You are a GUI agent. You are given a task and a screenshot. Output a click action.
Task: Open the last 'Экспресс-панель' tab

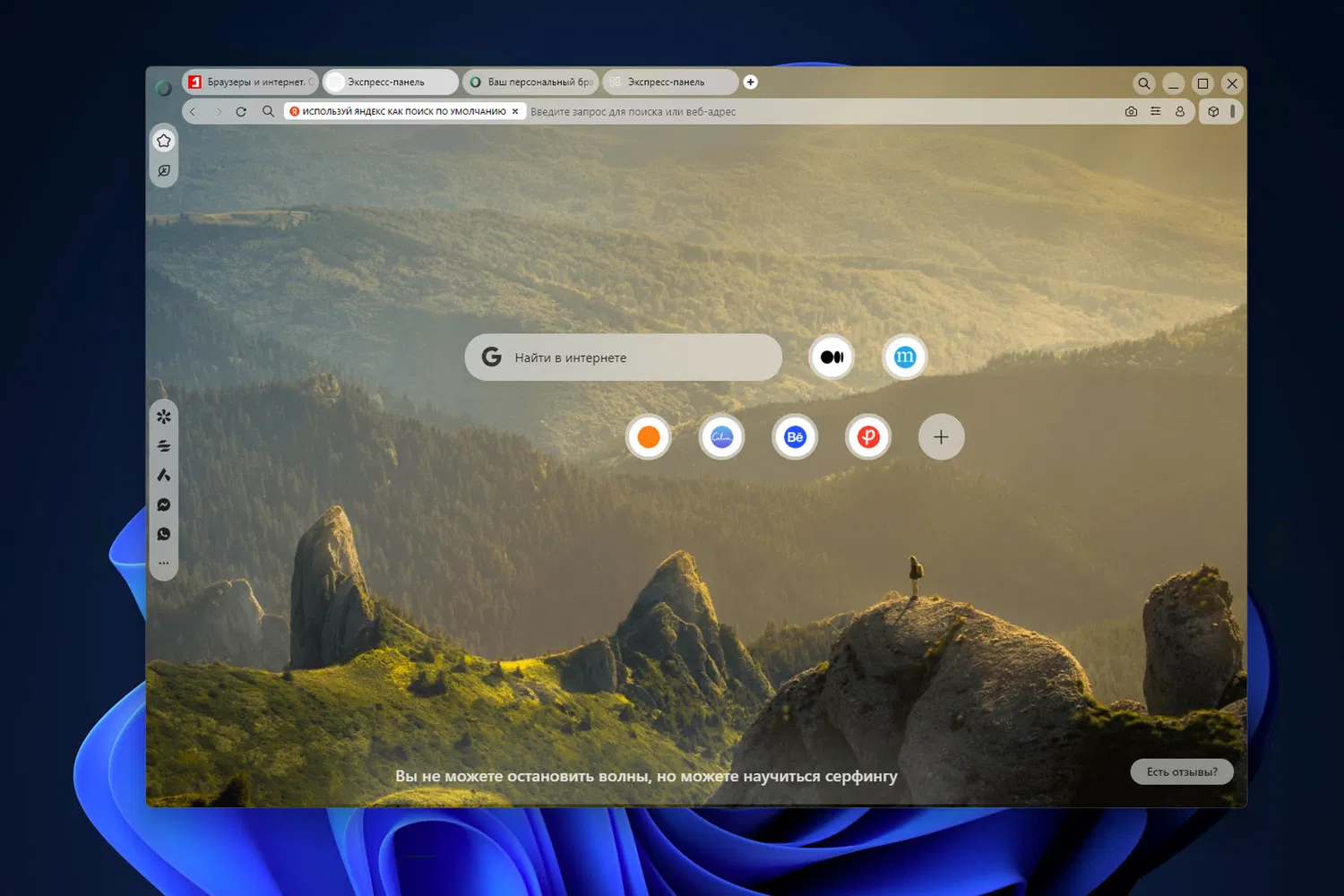pos(670,82)
